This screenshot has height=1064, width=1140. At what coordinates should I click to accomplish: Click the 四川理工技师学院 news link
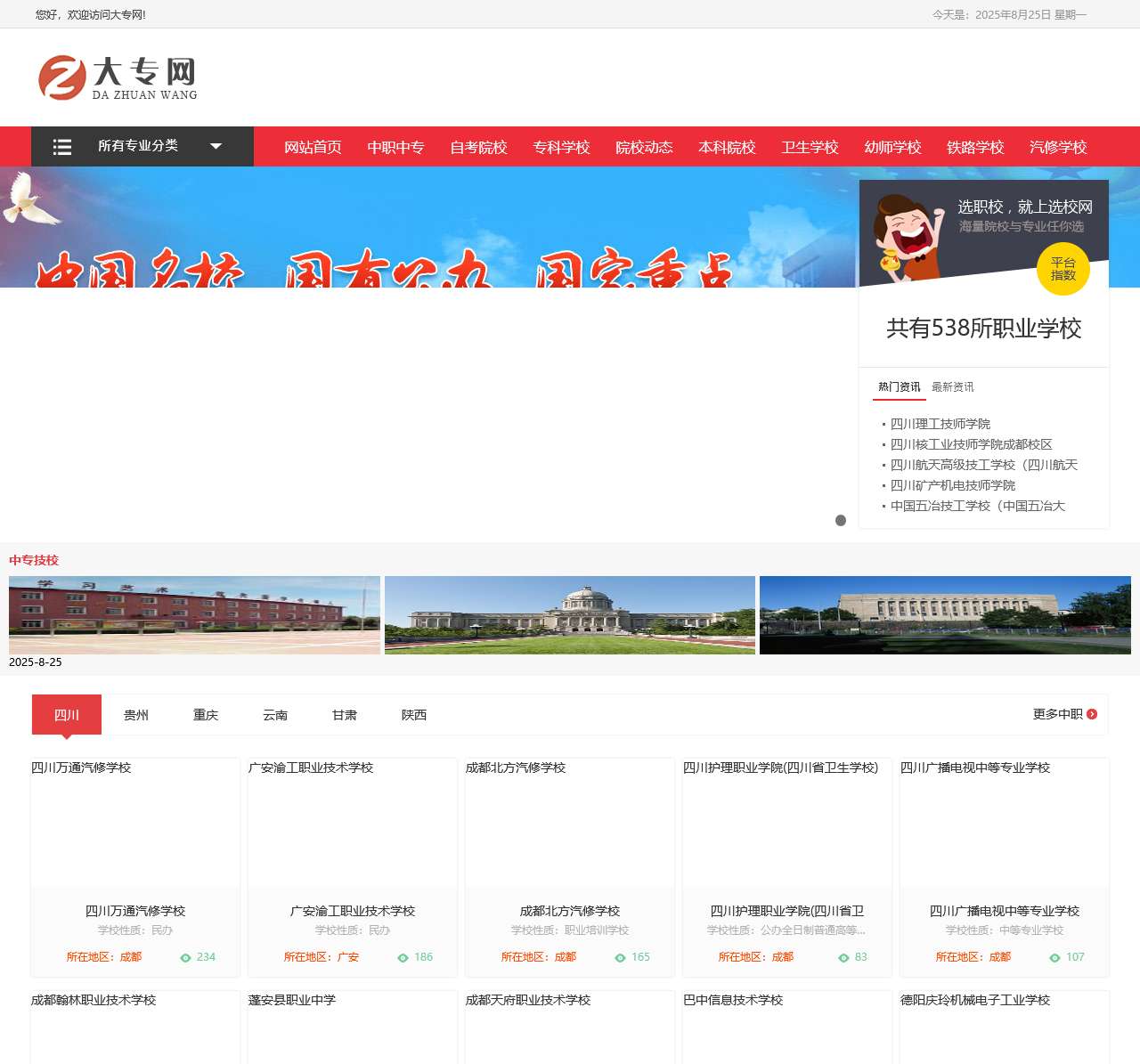(939, 424)
